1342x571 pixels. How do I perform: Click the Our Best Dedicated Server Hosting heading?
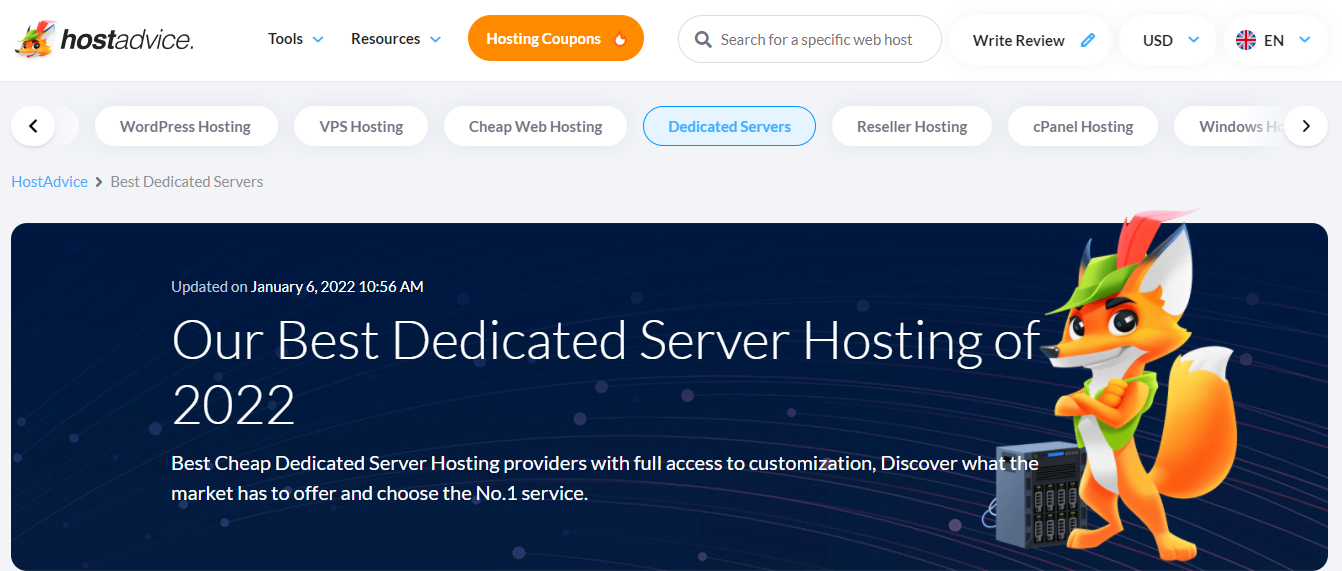[606, 372]
